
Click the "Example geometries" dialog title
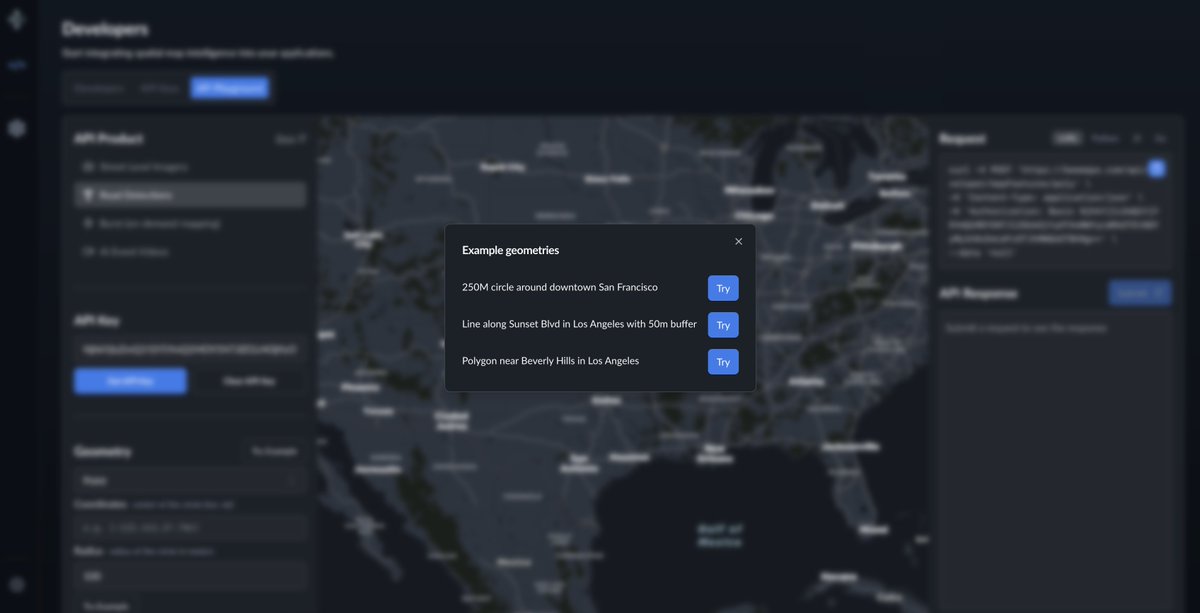pyautogui.click(x=510, y=250)
